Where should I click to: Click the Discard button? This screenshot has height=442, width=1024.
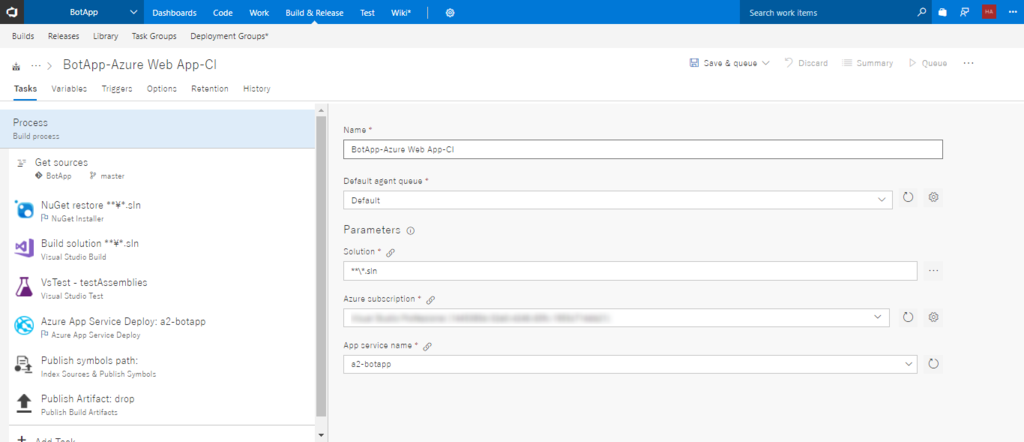click(x=806, y=63)
